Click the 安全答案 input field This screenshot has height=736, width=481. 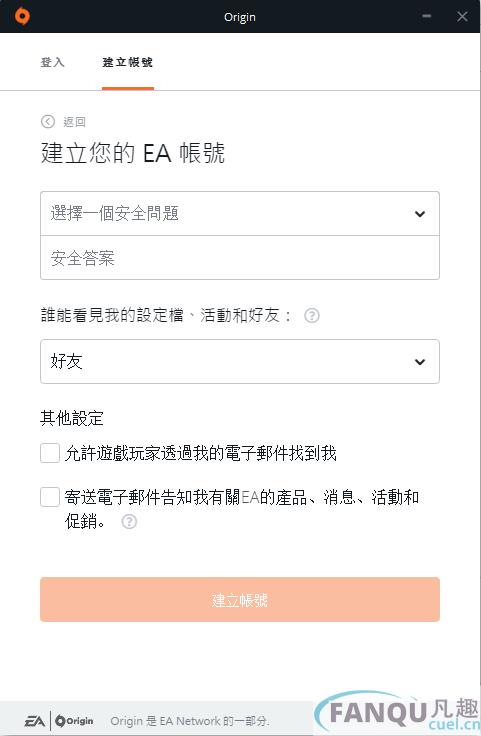[x=240, y=258]
